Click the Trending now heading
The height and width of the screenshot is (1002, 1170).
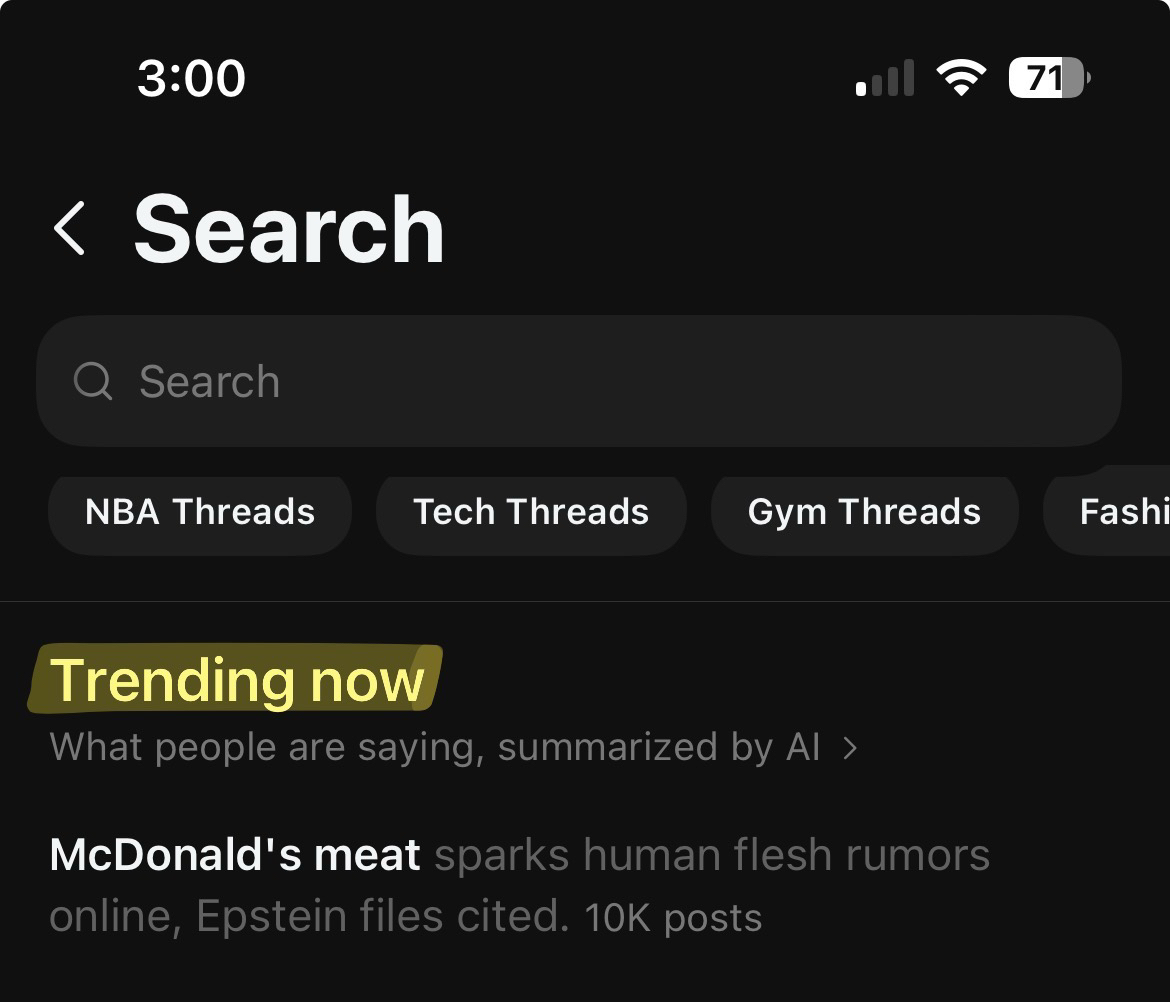point(237,680)
